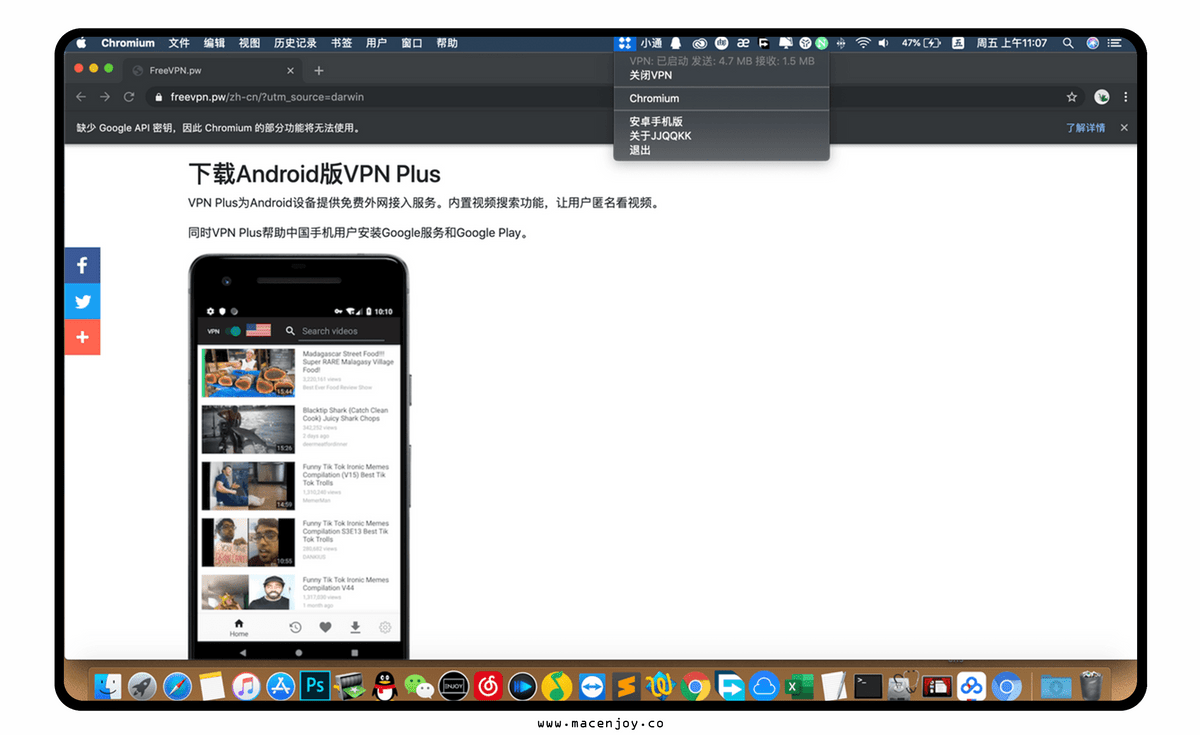Open the 用户 menu

pyautogui.click(x=376, y=43)
